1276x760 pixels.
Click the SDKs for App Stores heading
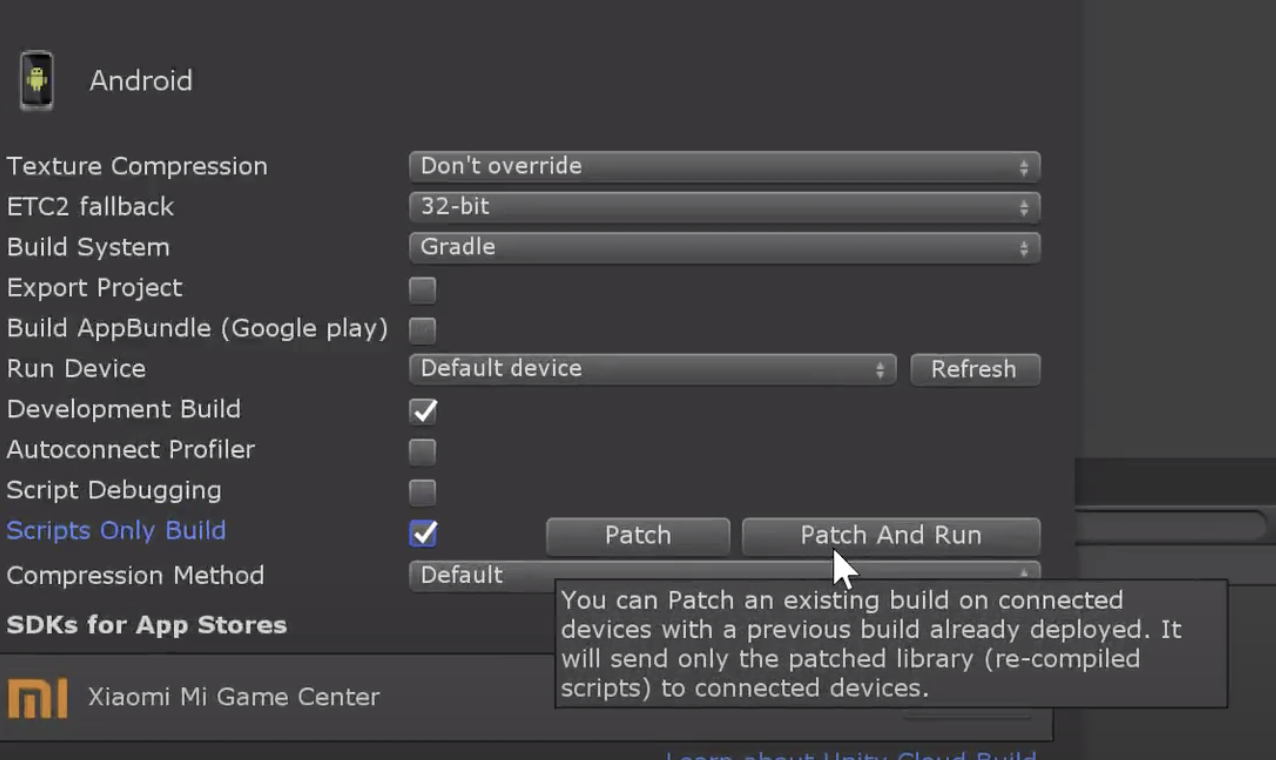pos(147,625)
